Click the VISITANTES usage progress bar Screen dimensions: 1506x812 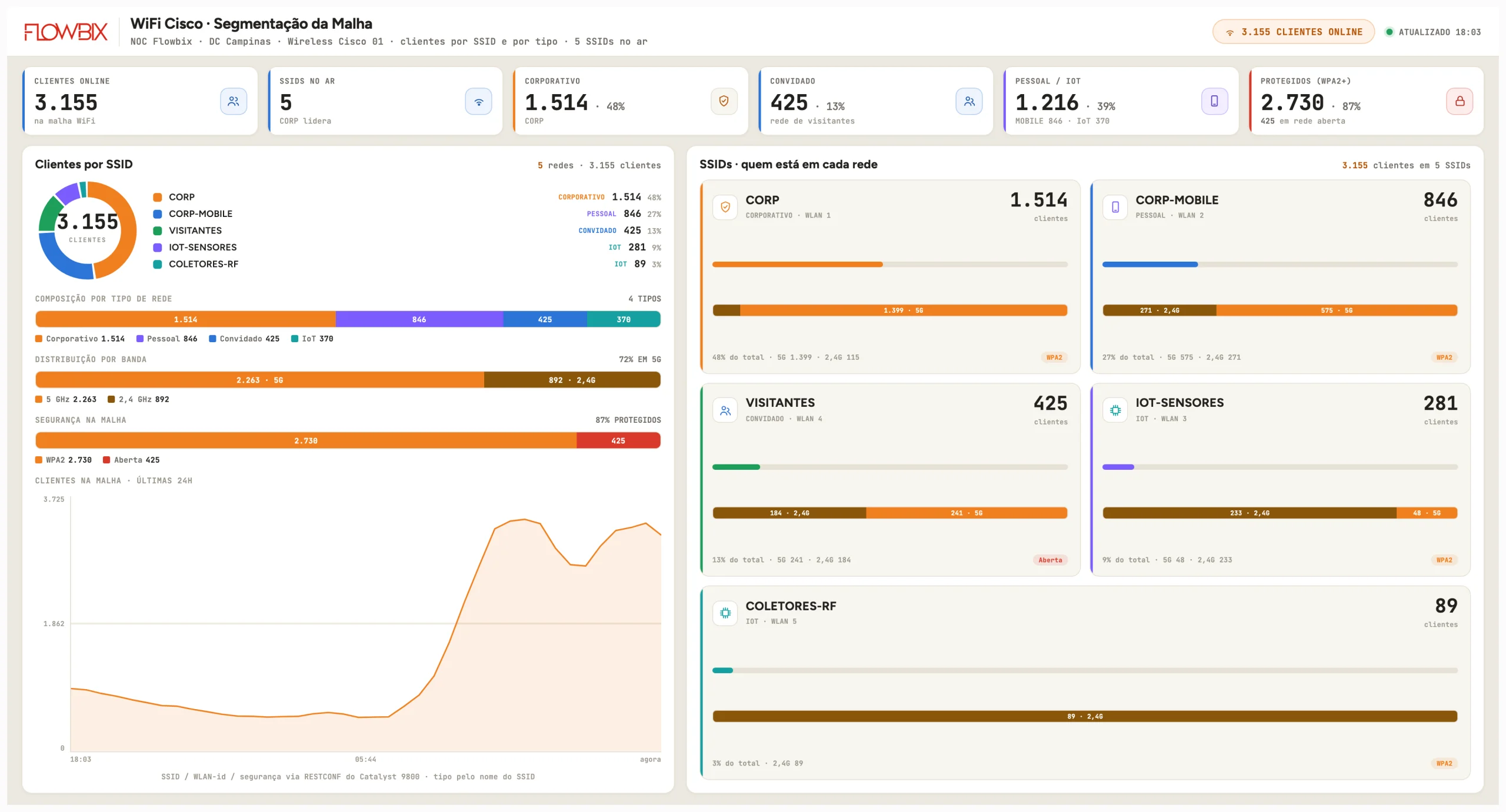pyautogui.click(x=890, y=467)
